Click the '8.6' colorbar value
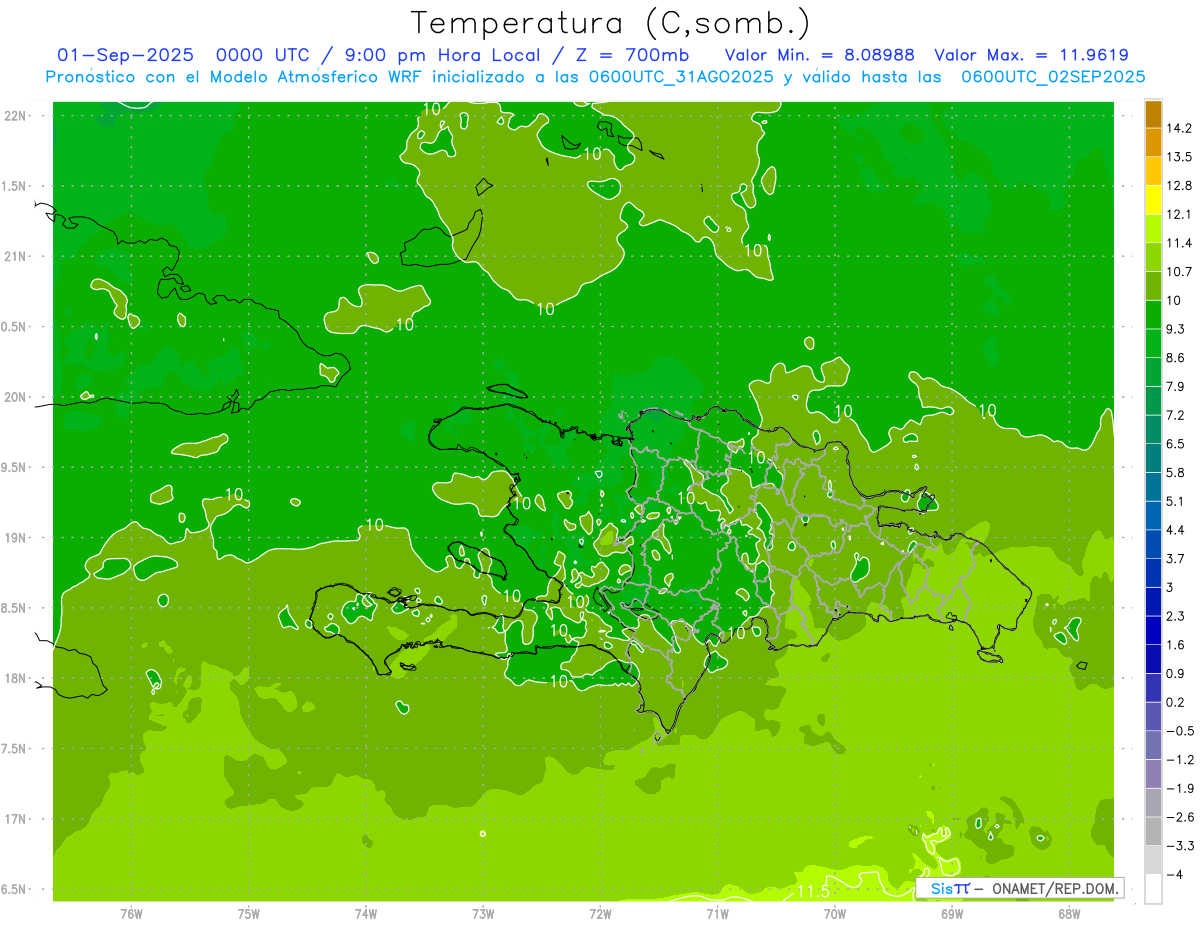Viewport: 1200px width, 927px height. coord(1175,358)
